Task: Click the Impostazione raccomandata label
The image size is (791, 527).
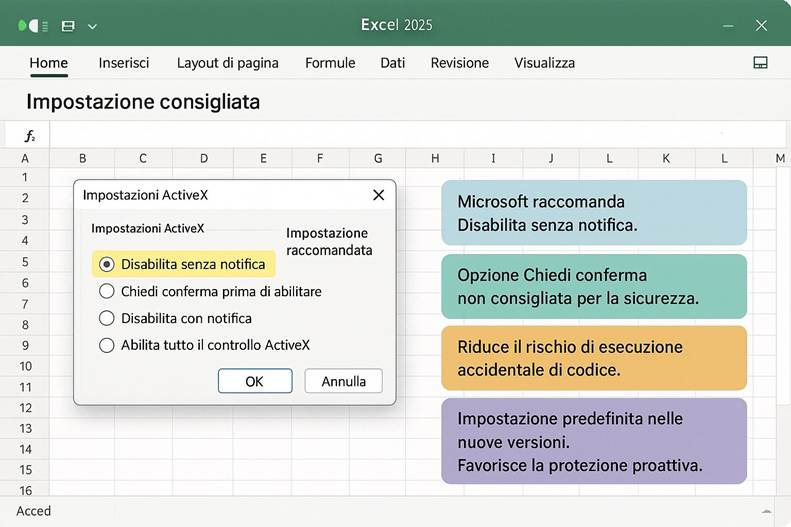Action: (x=329, y=242)
